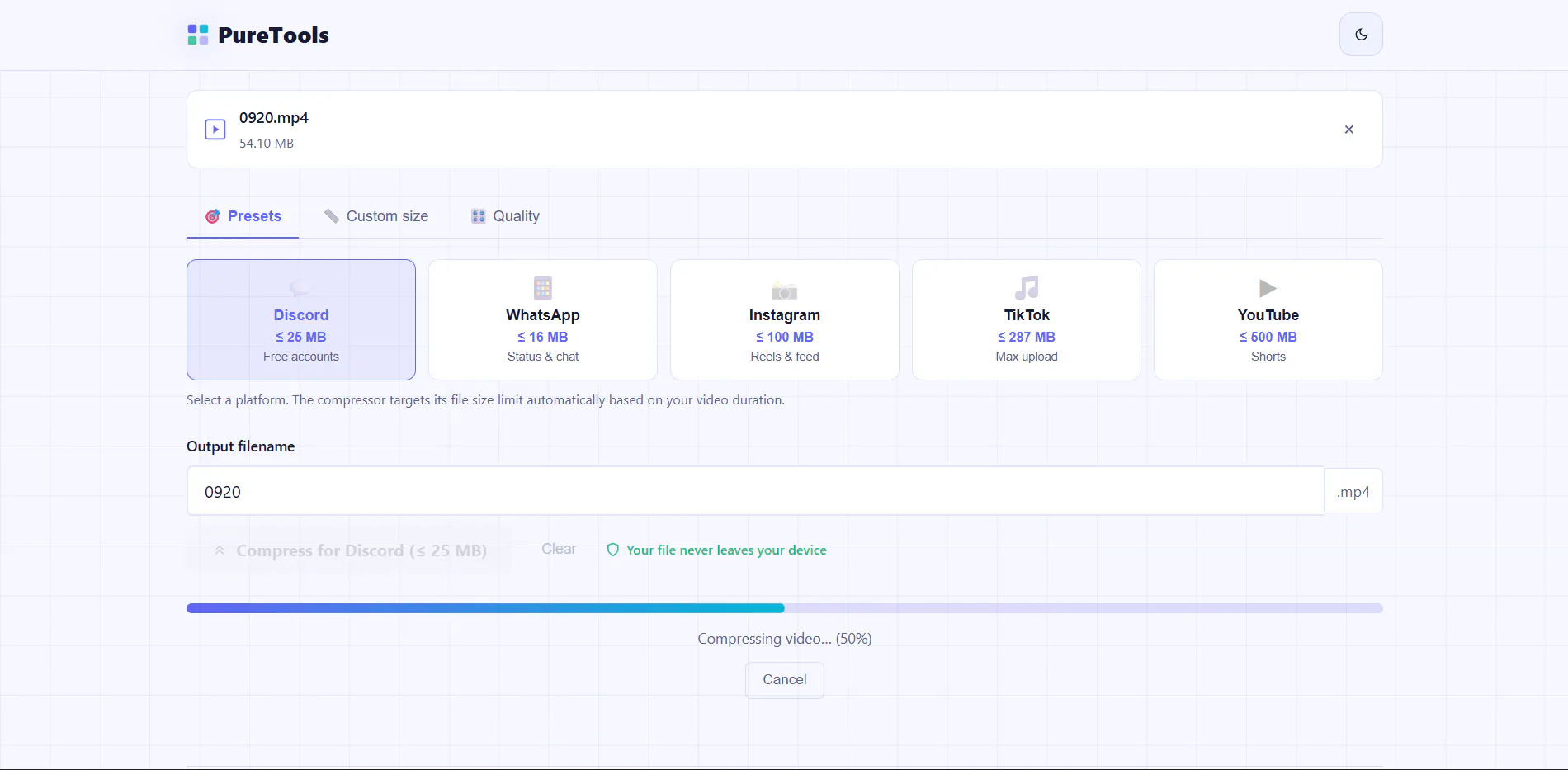Toggle dark mode with the moon button
The width and height of the screenshot is (1568, 770).
coord(1361,35)
